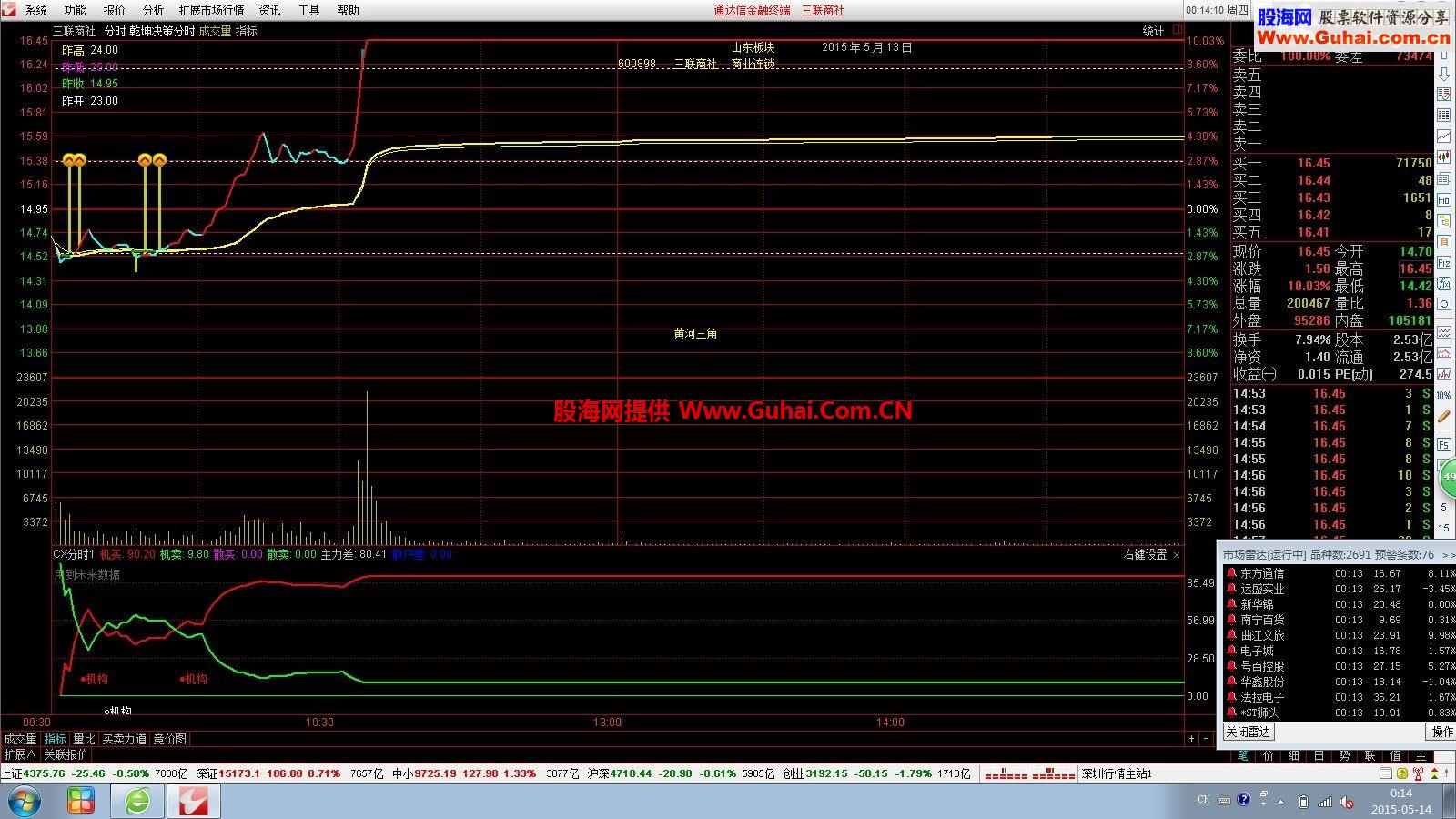The image size is (1456, 819).
Task: Click the F10 icon in the right toolbar
Action: 1444,199
